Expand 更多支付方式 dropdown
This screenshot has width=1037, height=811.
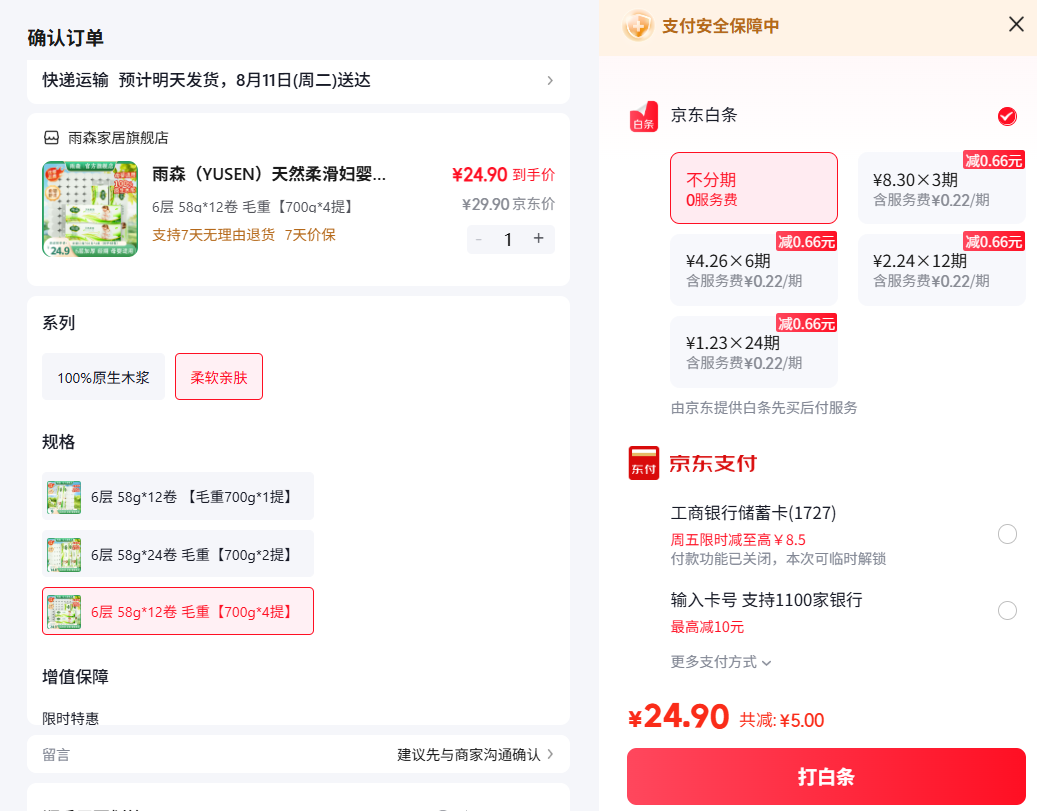[721, 662]
